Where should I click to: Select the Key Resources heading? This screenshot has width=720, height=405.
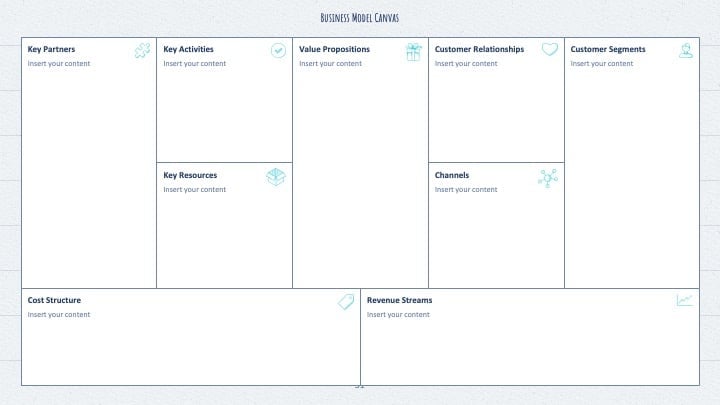point(190,175)
